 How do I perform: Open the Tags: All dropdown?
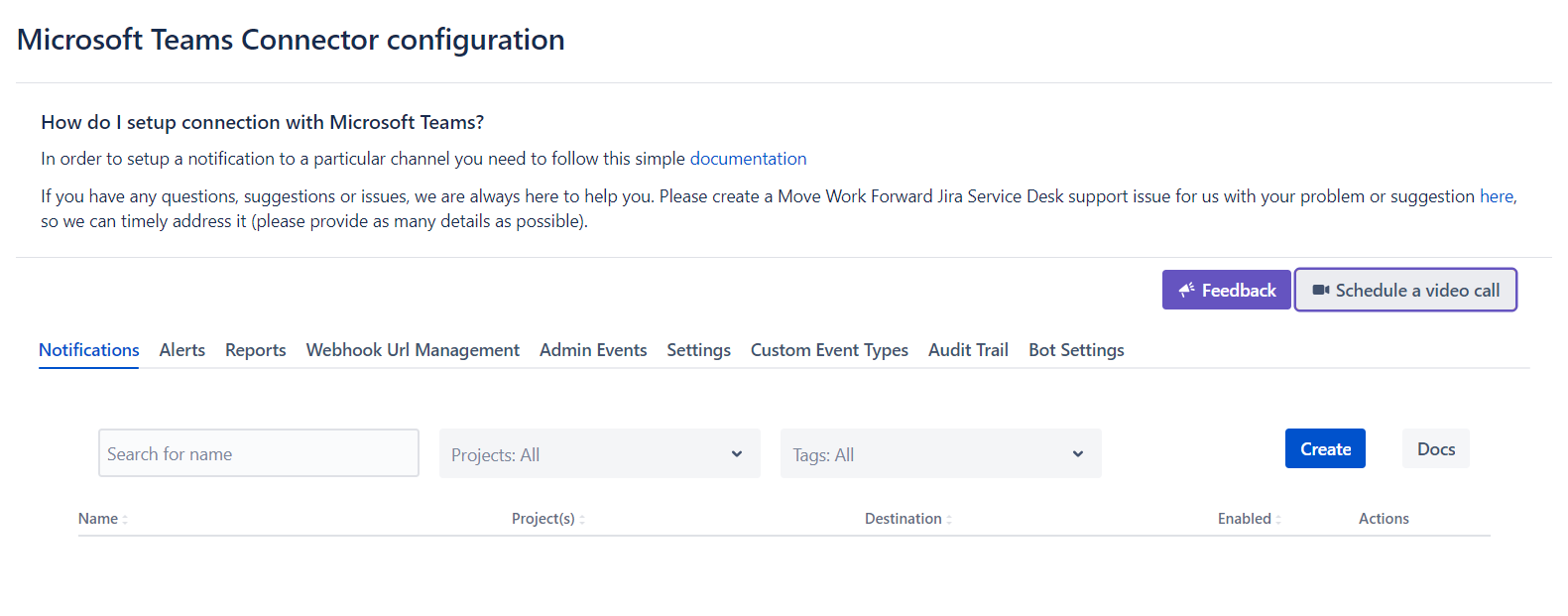tap(941, 453)
